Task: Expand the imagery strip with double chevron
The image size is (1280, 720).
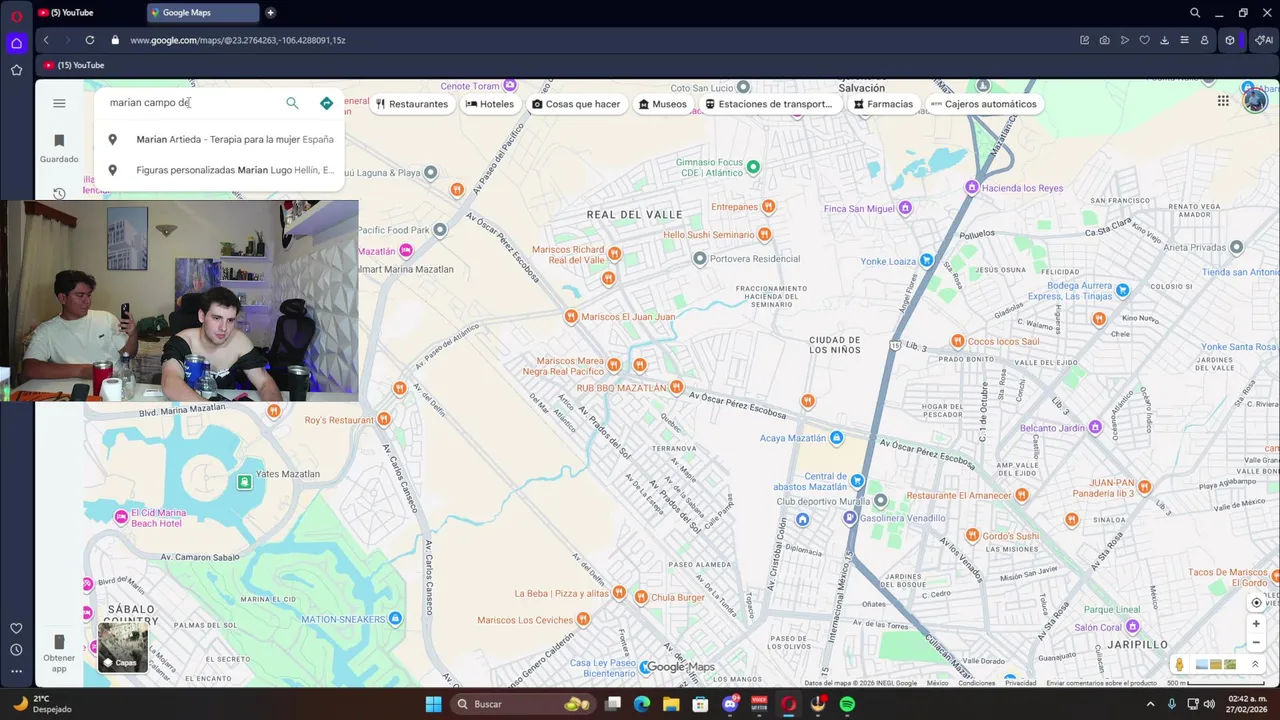Action: point(1257,665)
